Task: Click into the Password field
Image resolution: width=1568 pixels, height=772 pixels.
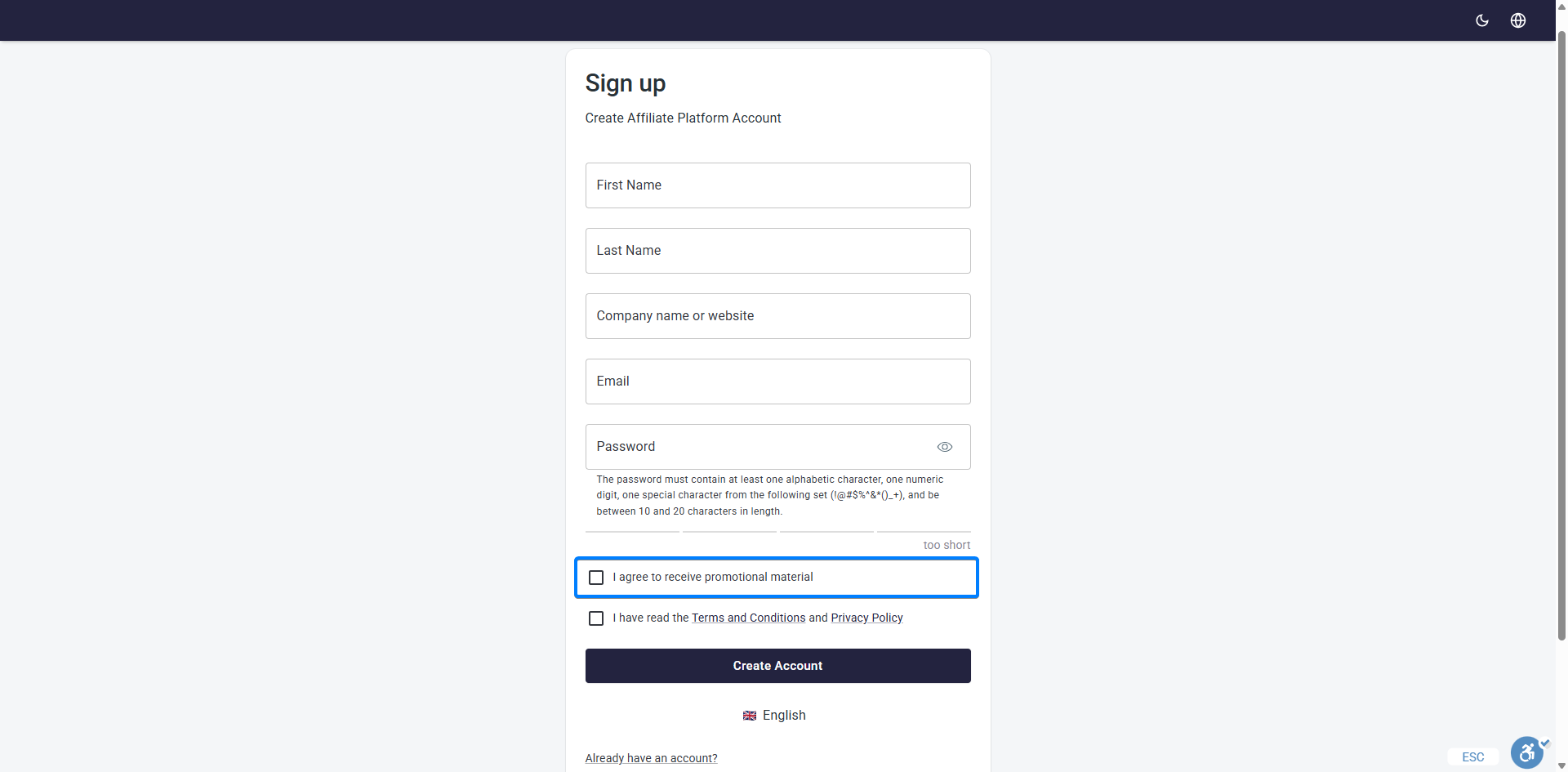Action: 759,447
